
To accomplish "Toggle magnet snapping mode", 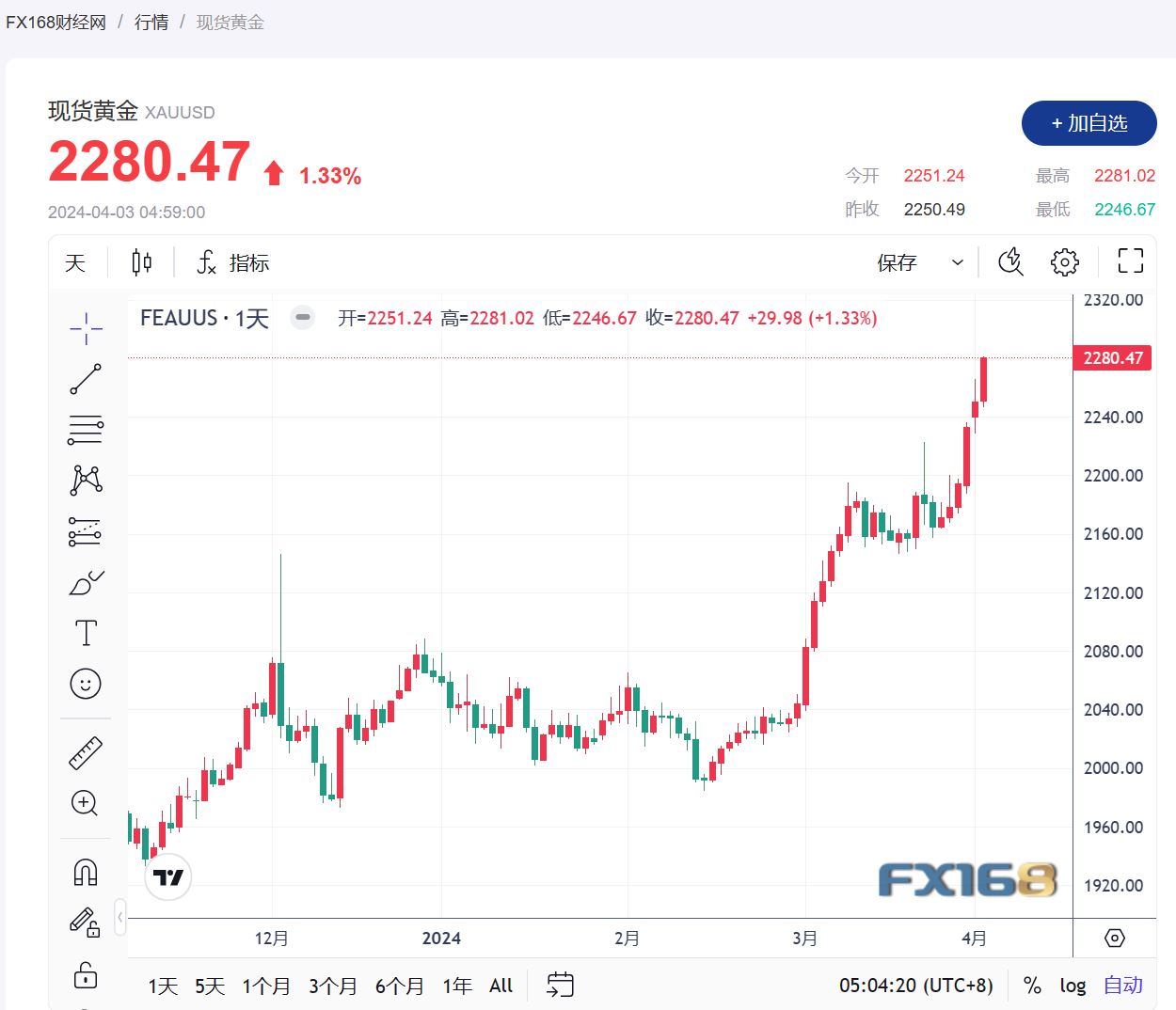I will (85, 872).
